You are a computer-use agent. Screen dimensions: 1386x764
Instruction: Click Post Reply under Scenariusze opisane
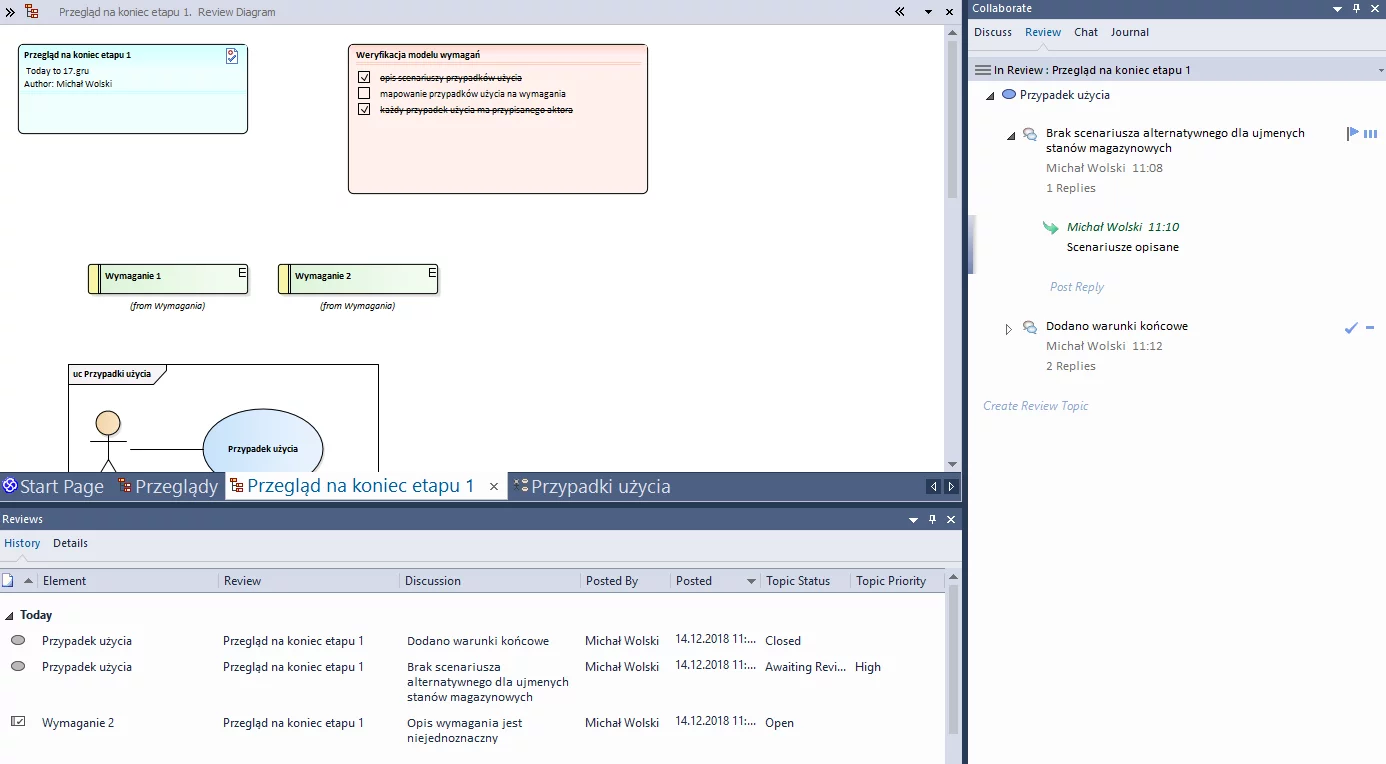pos(1076,287)
